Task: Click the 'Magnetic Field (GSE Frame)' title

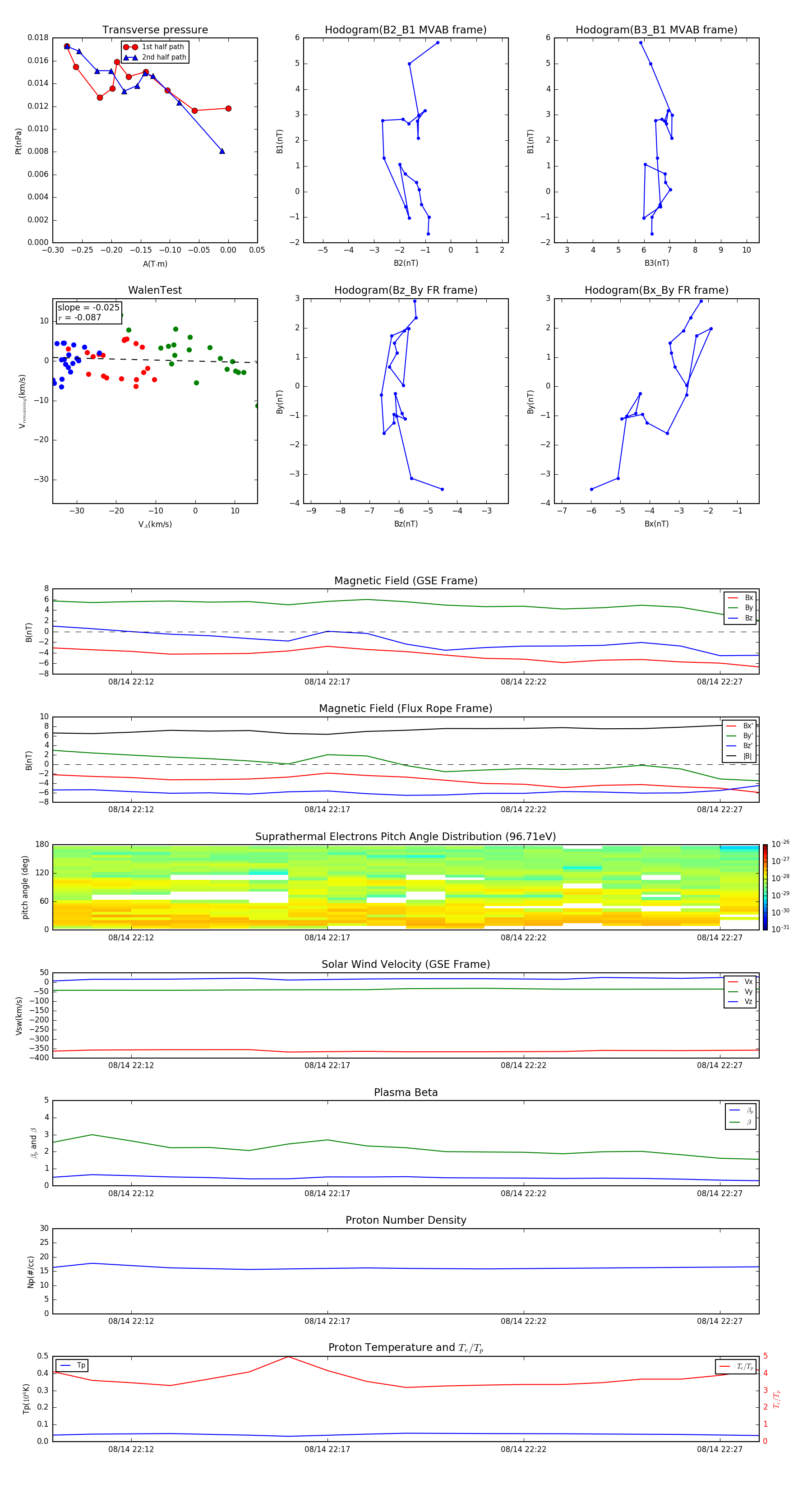Action: pos(406,581)
